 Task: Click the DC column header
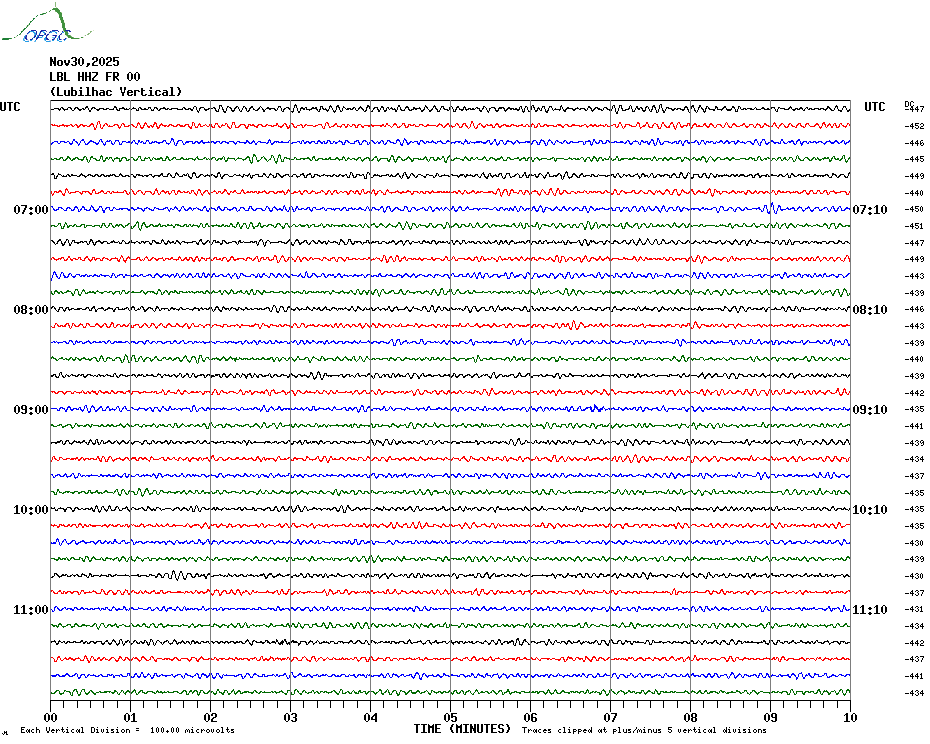[909, 104]
